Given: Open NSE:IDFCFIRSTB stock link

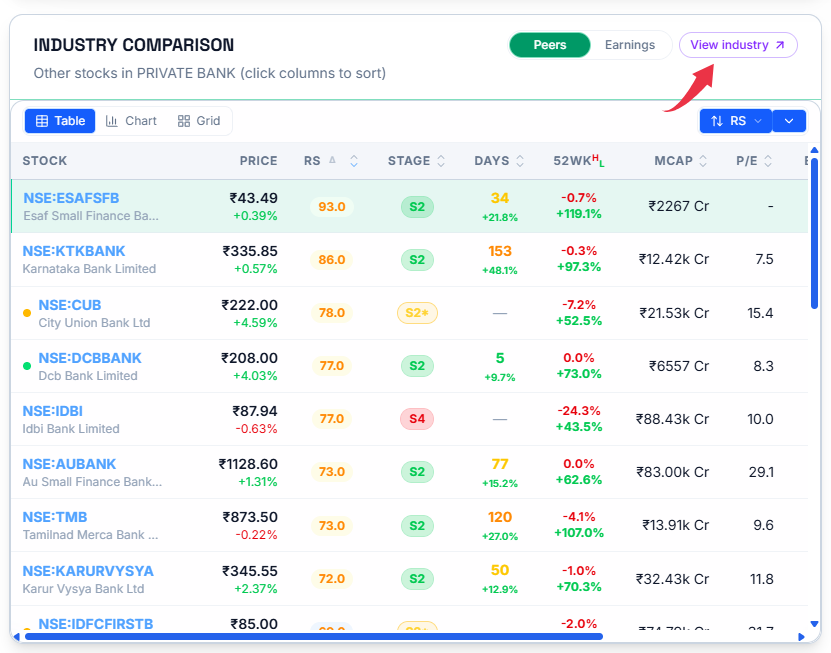Looking at the screenshot, I should point(95,624).
